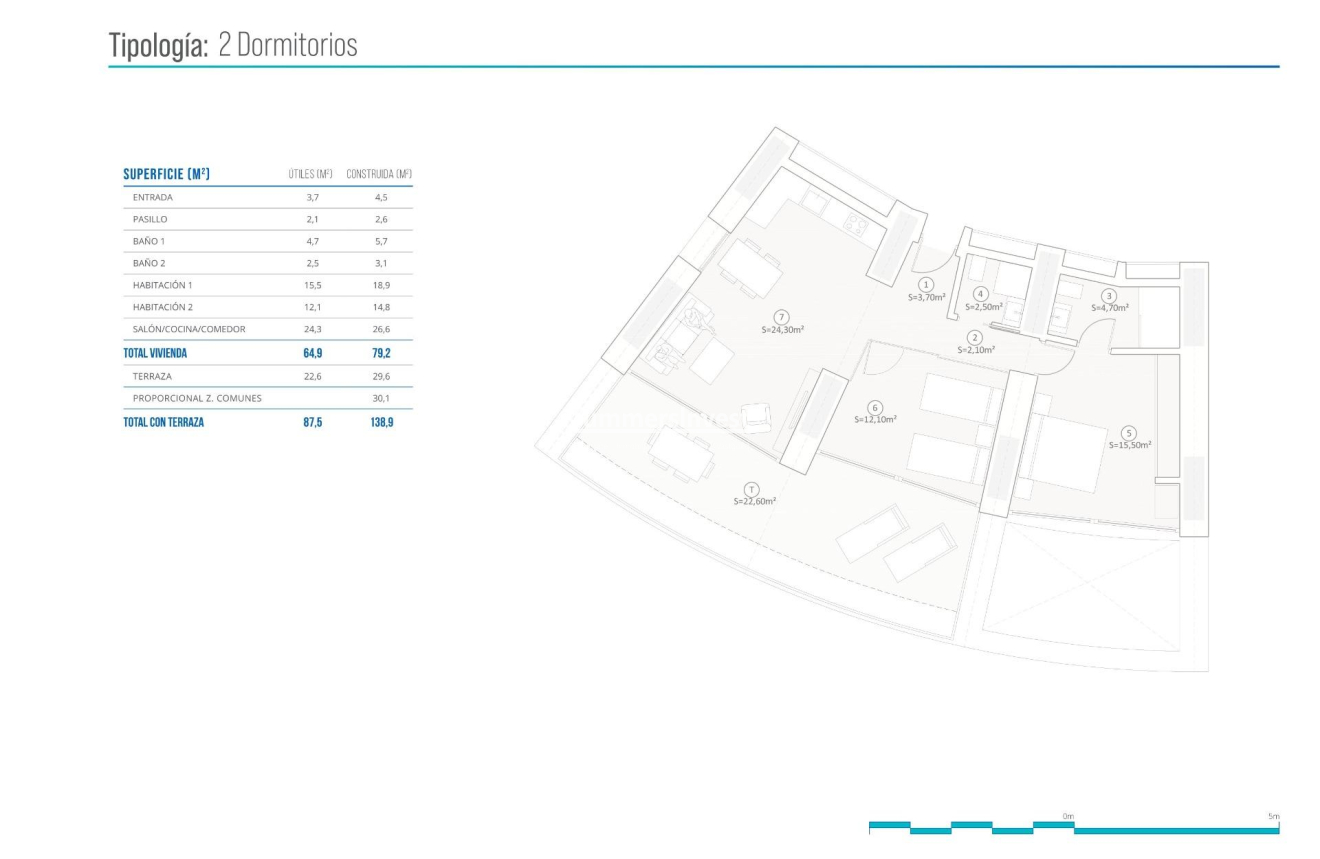Screen dimensions: 1320x859
Task: Click the '5m' scale bar label
Action: [x=1273, y=817]
